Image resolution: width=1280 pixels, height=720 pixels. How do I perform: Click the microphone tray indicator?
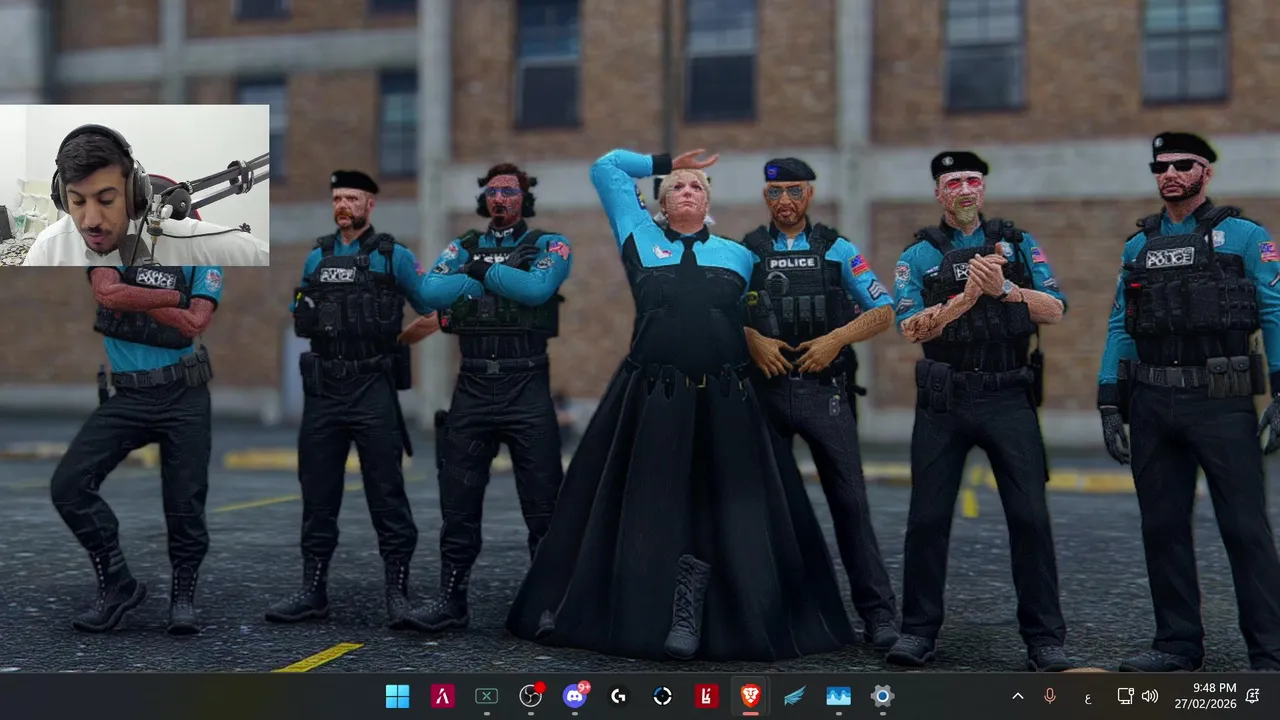coord(1050,696)
